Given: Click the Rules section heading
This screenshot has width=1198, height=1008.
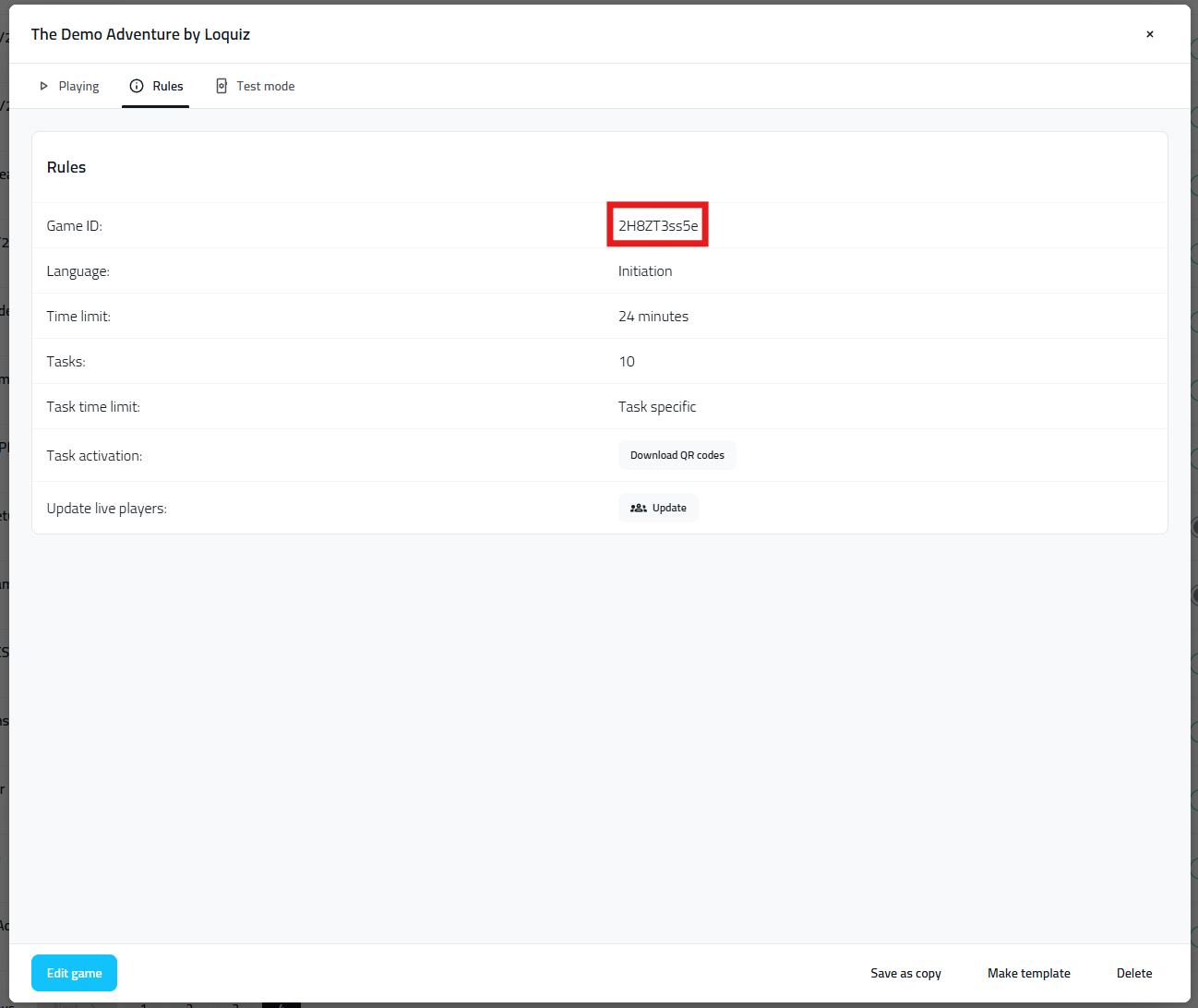Looking at the screenshot, I should 66,167.
